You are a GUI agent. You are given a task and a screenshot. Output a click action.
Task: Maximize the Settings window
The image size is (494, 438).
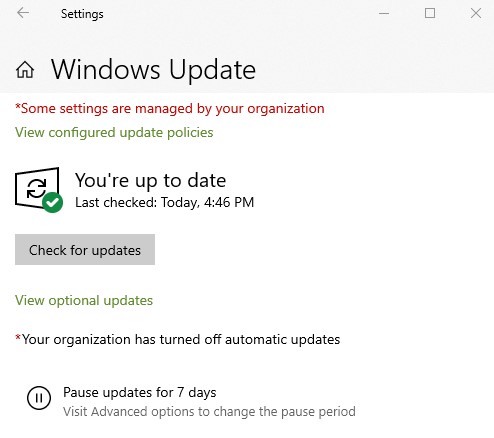(430, 13)
